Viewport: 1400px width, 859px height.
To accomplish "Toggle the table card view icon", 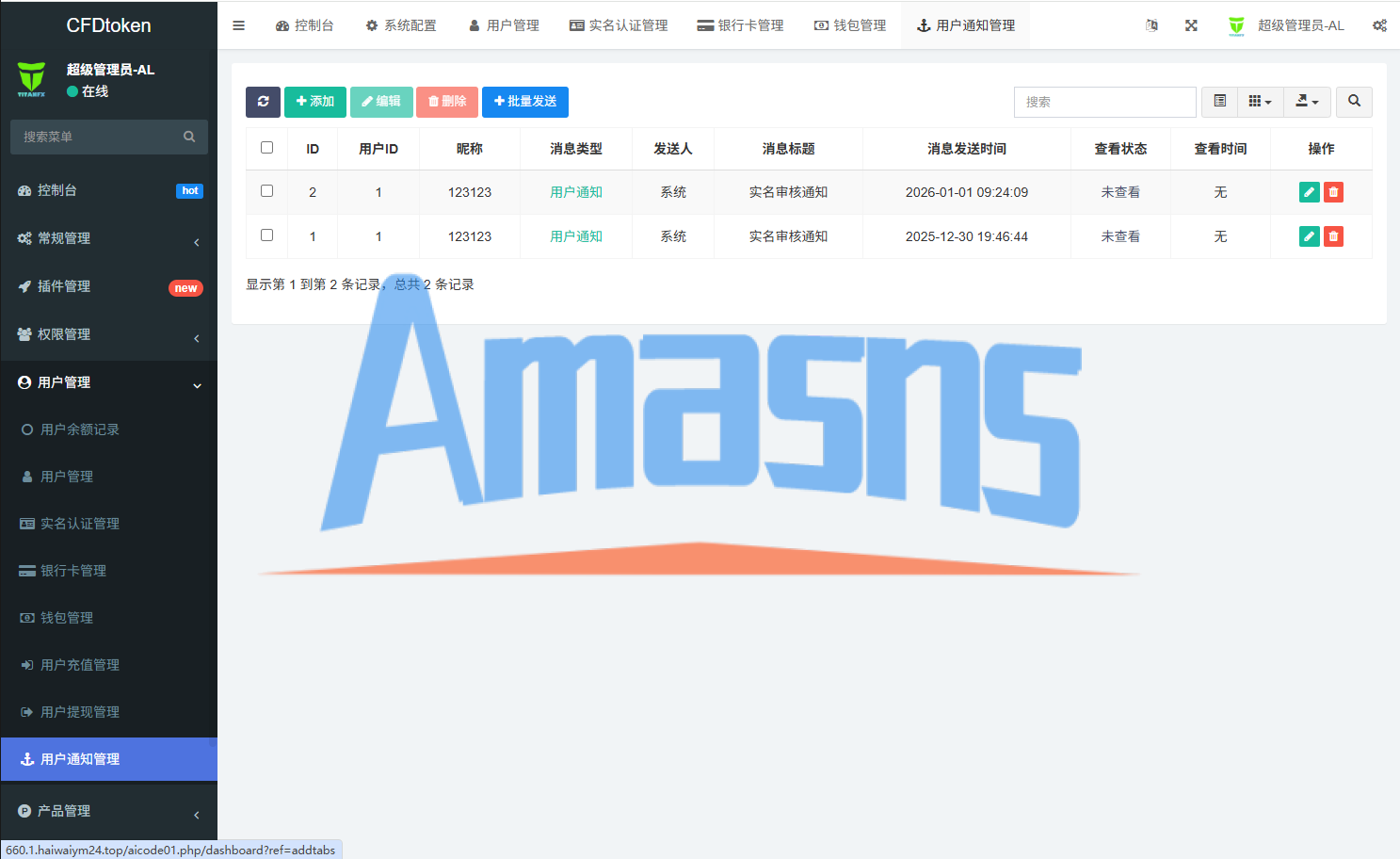I will (x=1219, y=102).
